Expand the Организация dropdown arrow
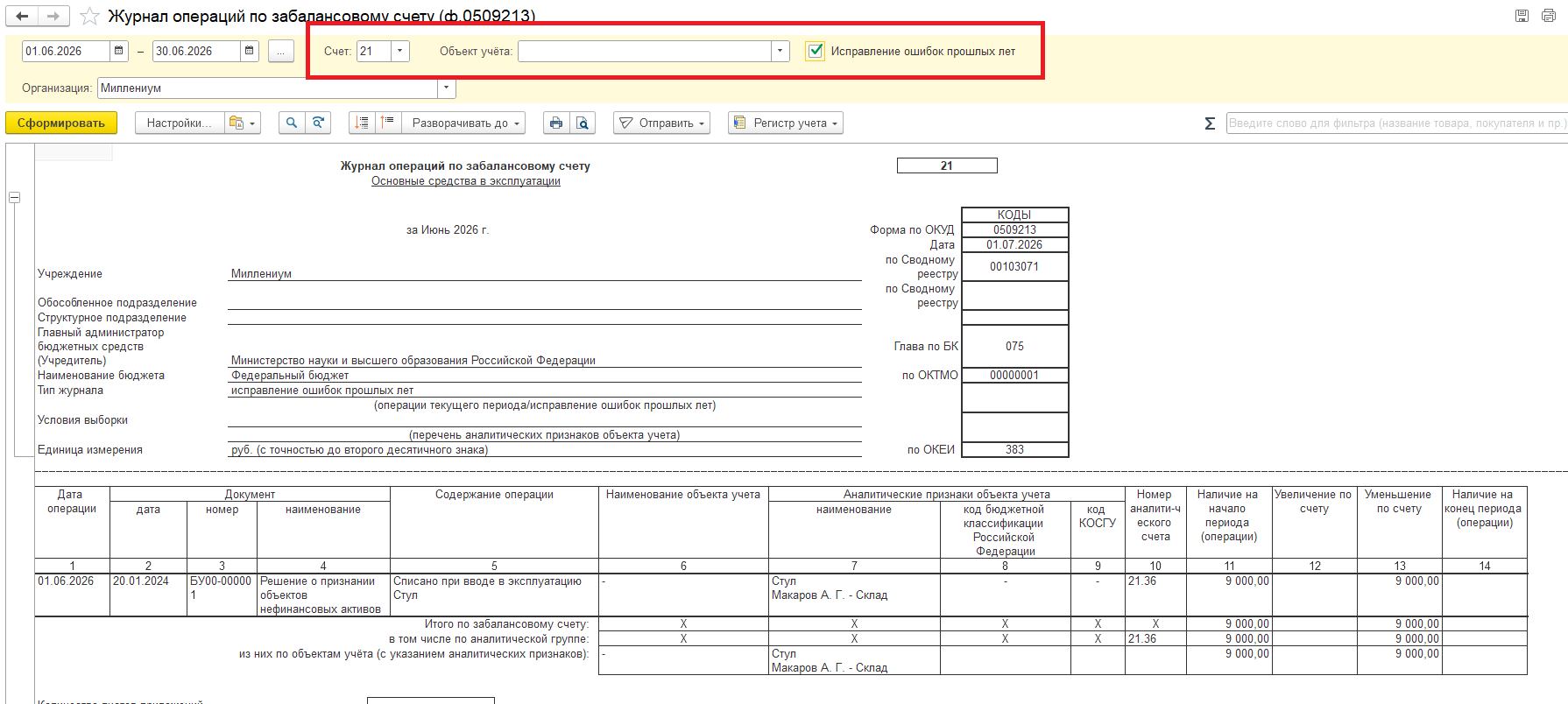 (447, 88)
